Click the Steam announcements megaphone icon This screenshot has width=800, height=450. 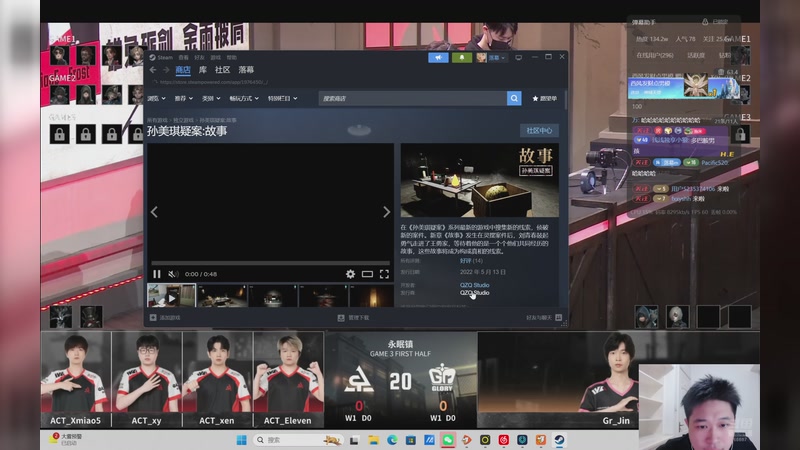pyautogui.click(x=438, y=58)
